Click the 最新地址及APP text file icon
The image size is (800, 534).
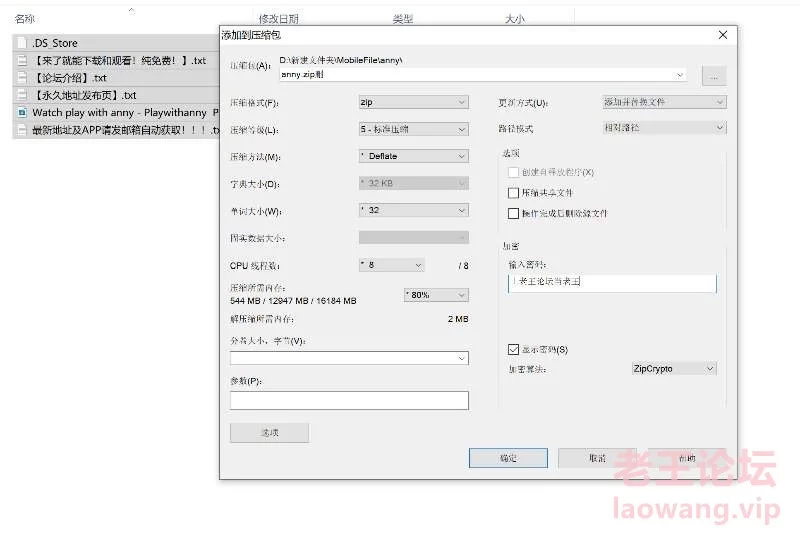coord(22,130)
